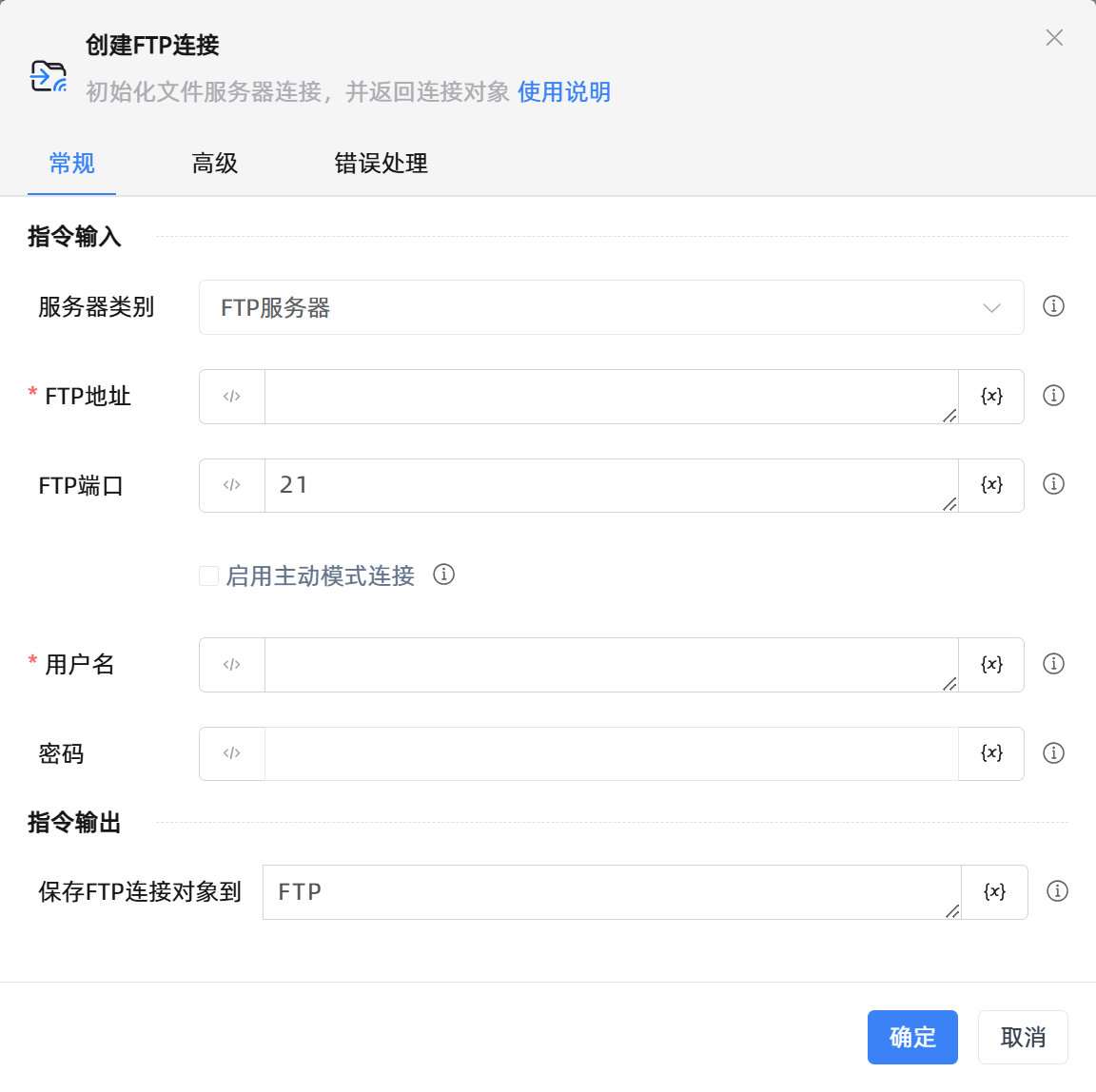1096x1092 pixels.
Task: Switch to the 错误处理 tab
Action: pos(381,164)
